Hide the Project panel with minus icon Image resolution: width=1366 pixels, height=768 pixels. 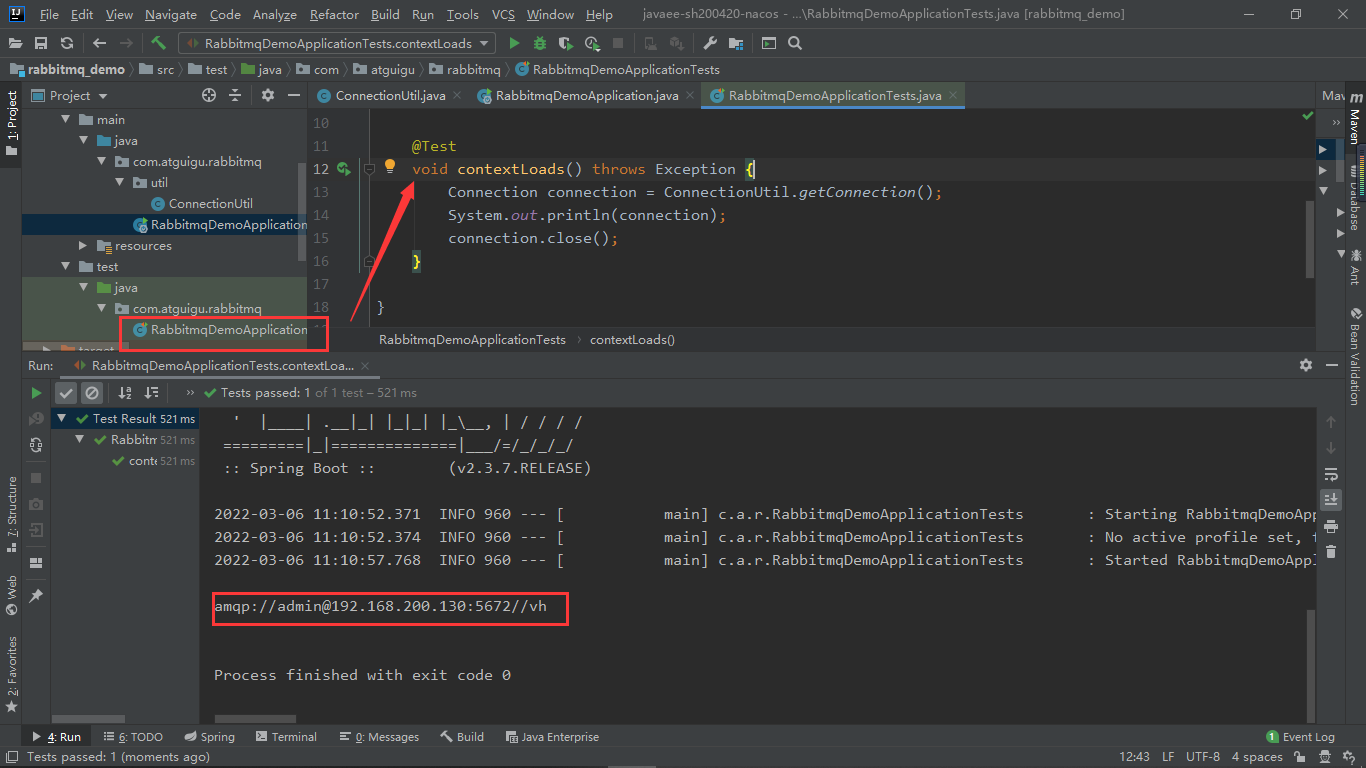(x=293, y=95)
